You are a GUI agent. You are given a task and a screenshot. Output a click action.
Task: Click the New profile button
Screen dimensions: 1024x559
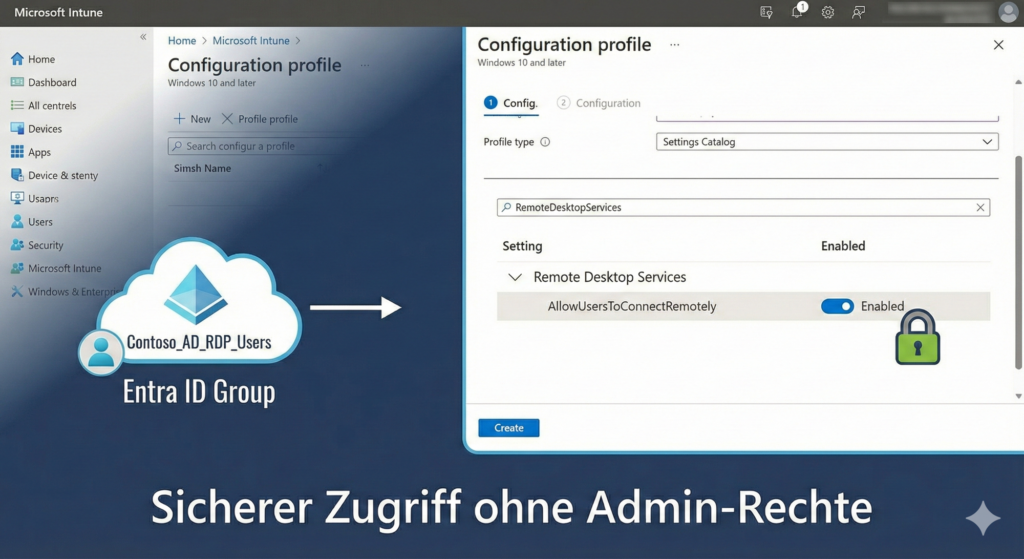point(192,119)
